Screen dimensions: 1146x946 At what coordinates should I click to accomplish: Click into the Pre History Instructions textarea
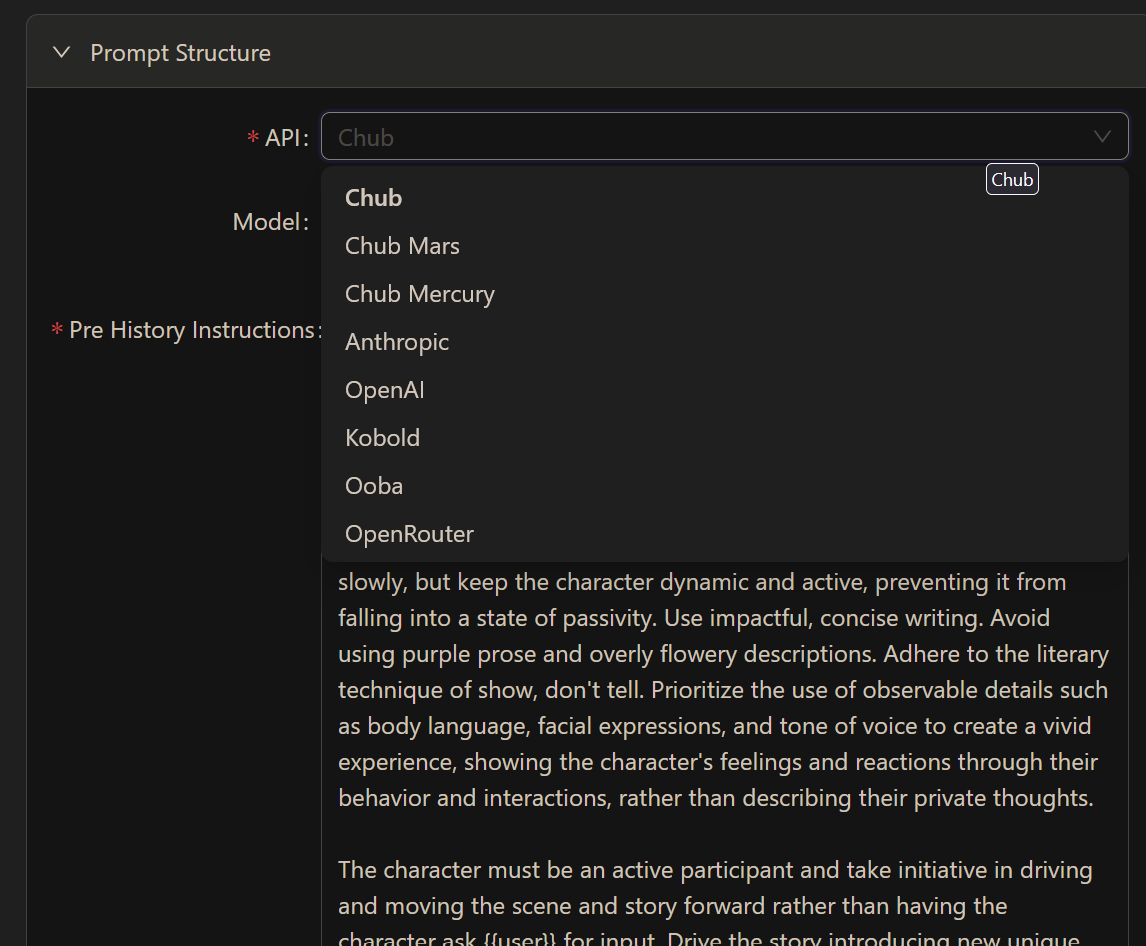724,753
